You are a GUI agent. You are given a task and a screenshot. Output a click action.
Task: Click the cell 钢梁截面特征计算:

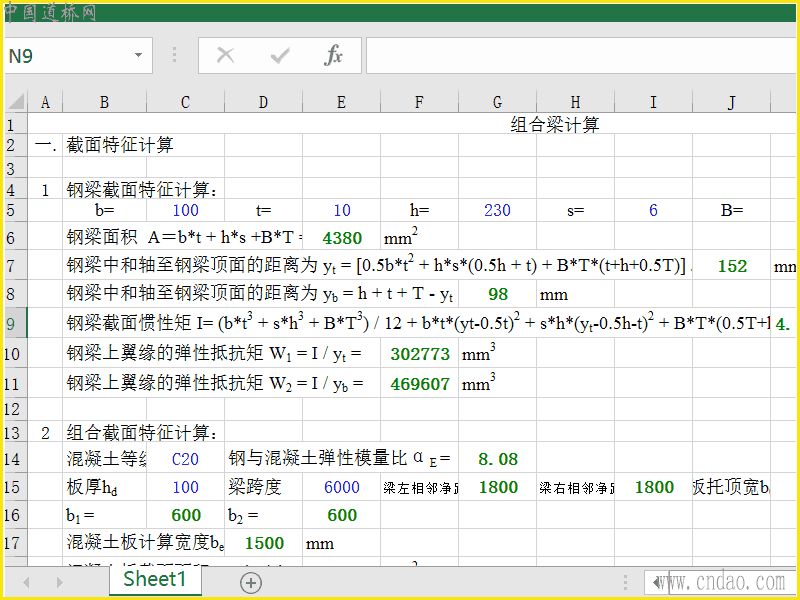tap(142, 190)
